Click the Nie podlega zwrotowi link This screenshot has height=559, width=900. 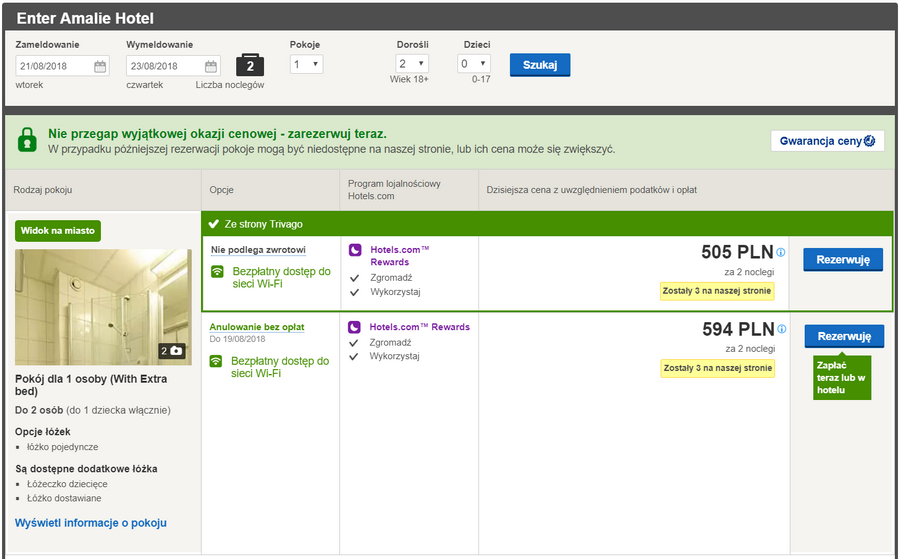point(258,250)
